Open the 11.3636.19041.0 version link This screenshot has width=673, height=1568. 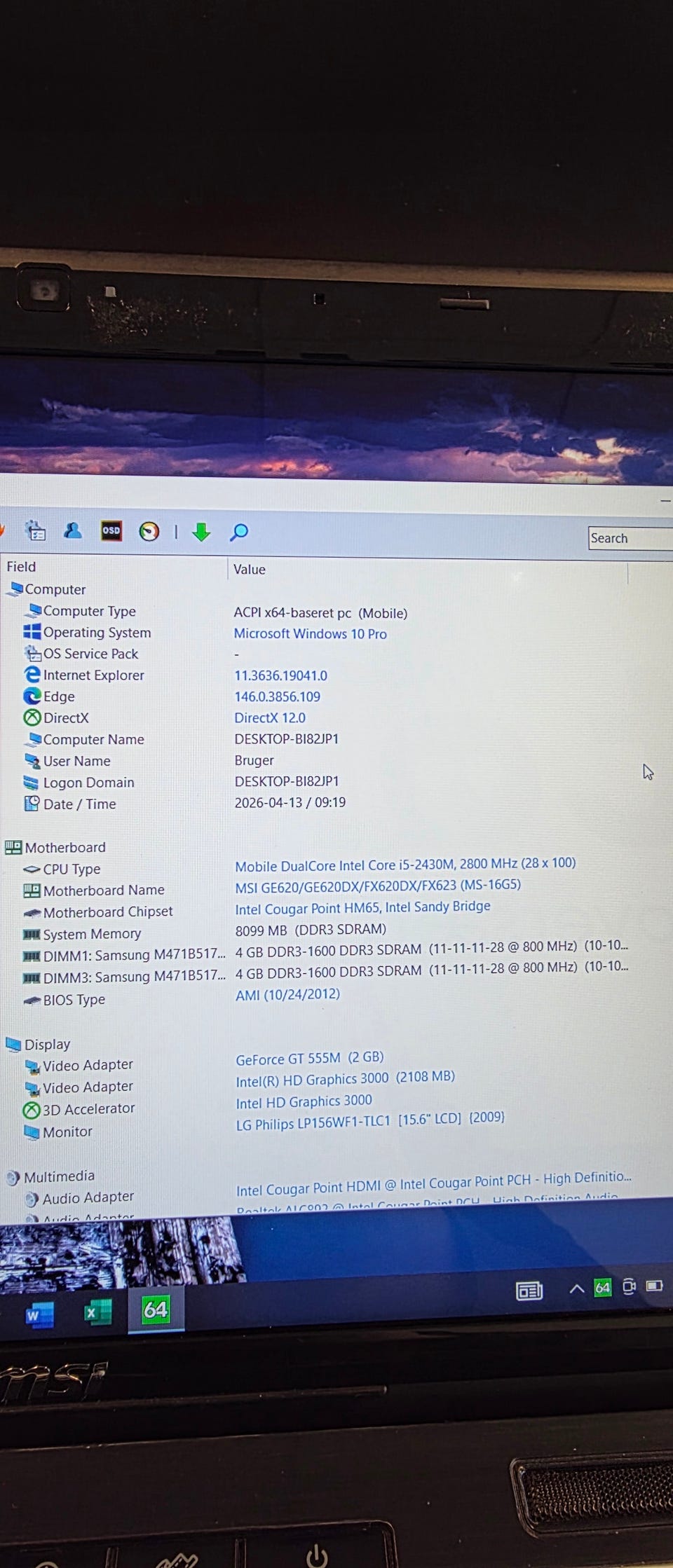[280, 675]
